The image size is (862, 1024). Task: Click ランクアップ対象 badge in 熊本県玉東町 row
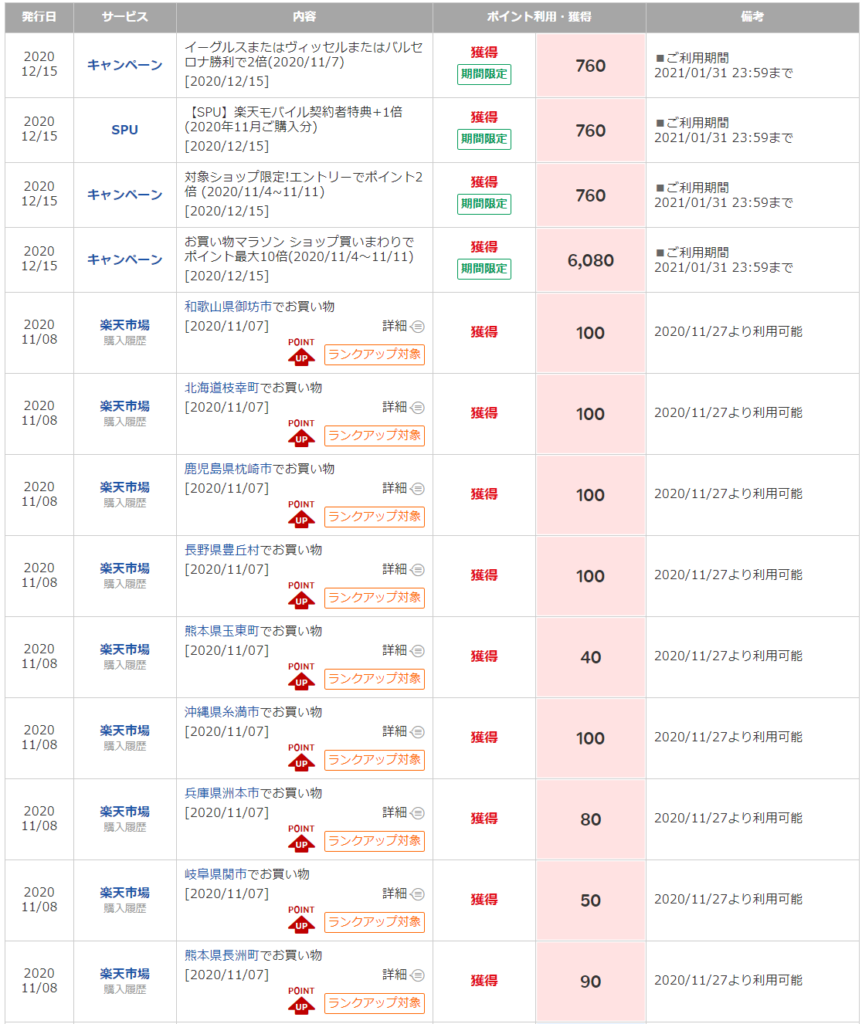(374, 679)
